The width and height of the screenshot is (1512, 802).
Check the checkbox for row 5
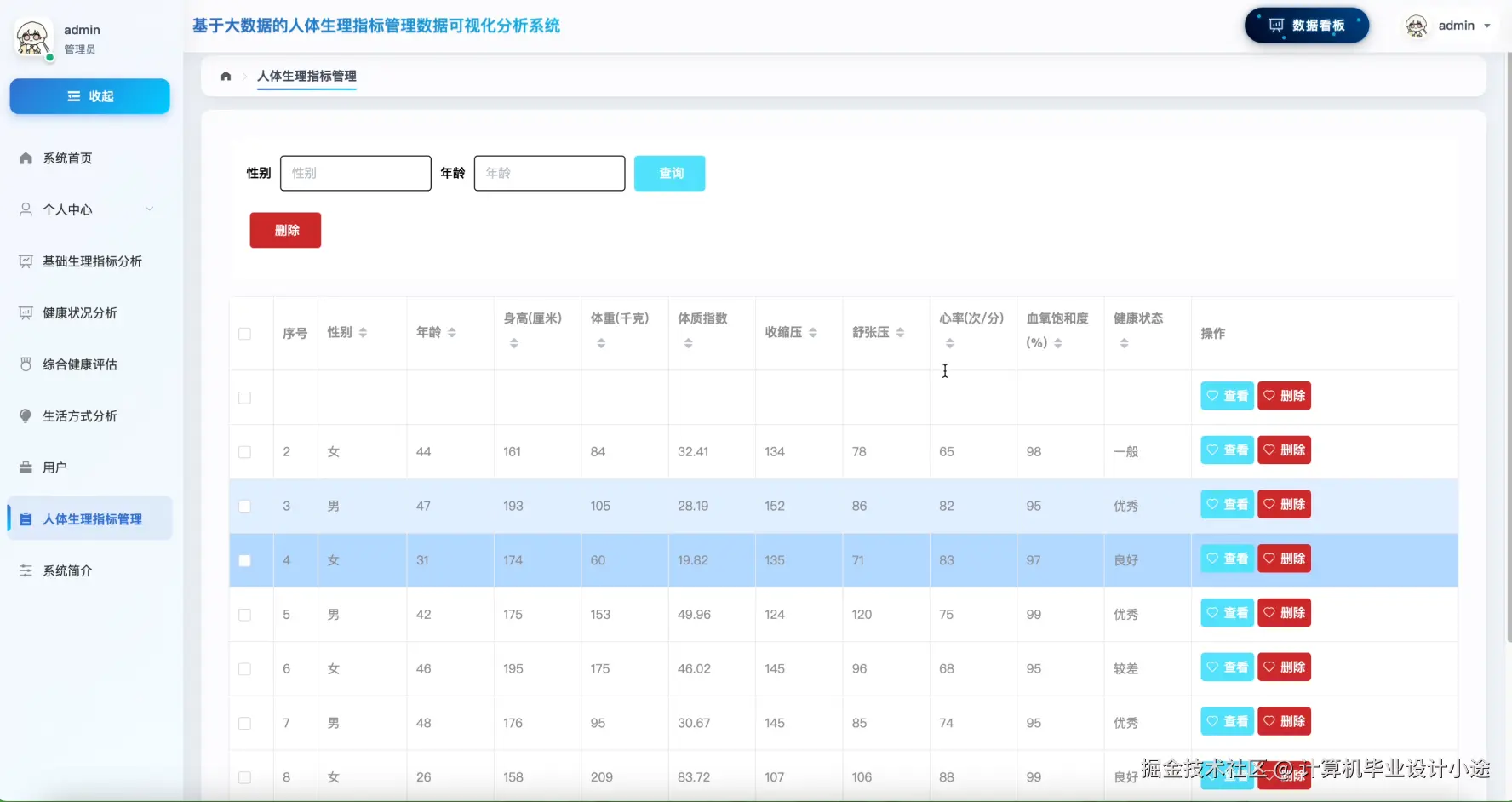click(x=245, y=615)
